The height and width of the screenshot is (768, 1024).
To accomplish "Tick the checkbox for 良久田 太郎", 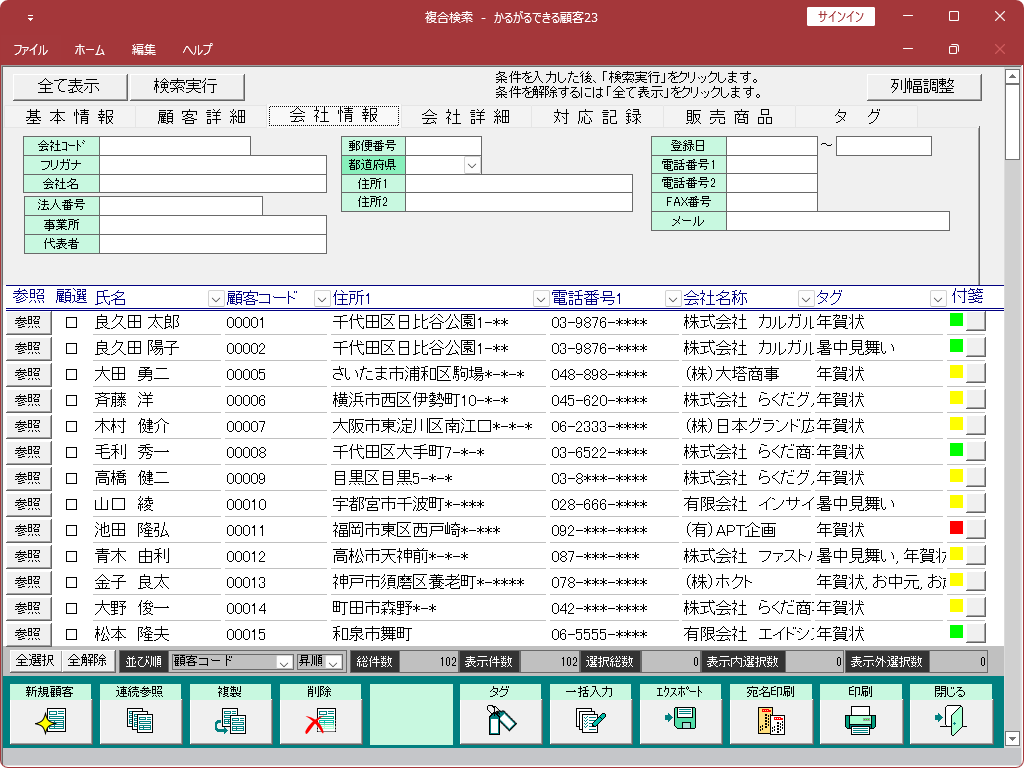I will pyautogui.click(x=71, y=322).
